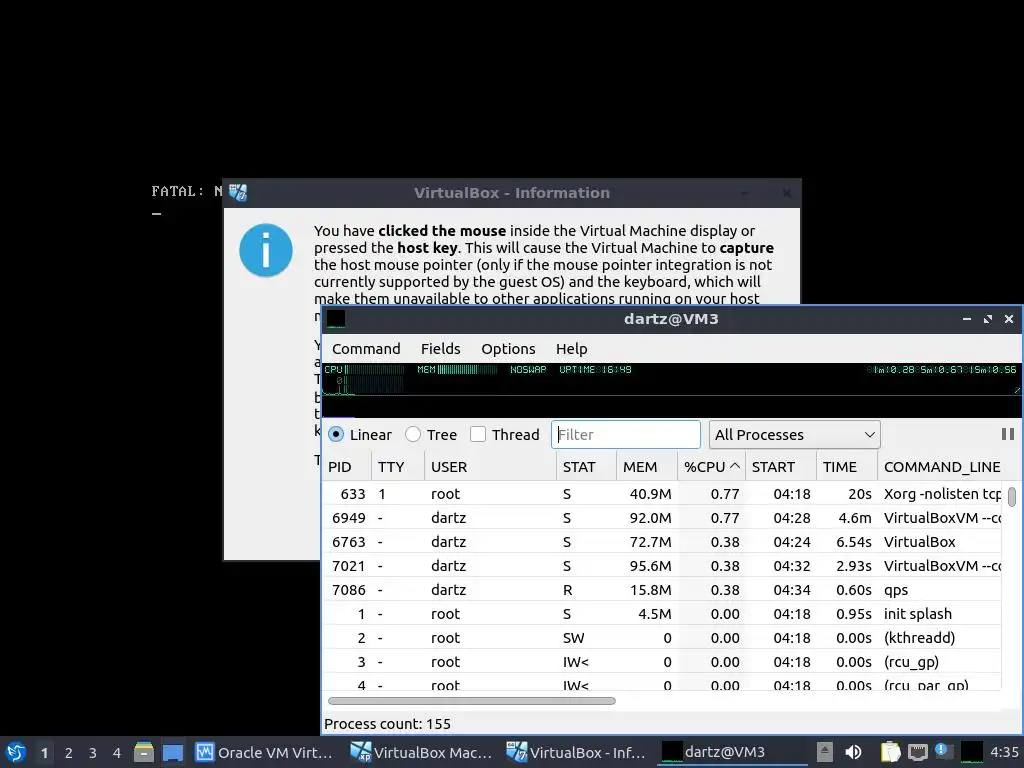Sort by COMMAND_LINE column header
The width and height of the screenshot is (1024, 768).
coord(939,467)
